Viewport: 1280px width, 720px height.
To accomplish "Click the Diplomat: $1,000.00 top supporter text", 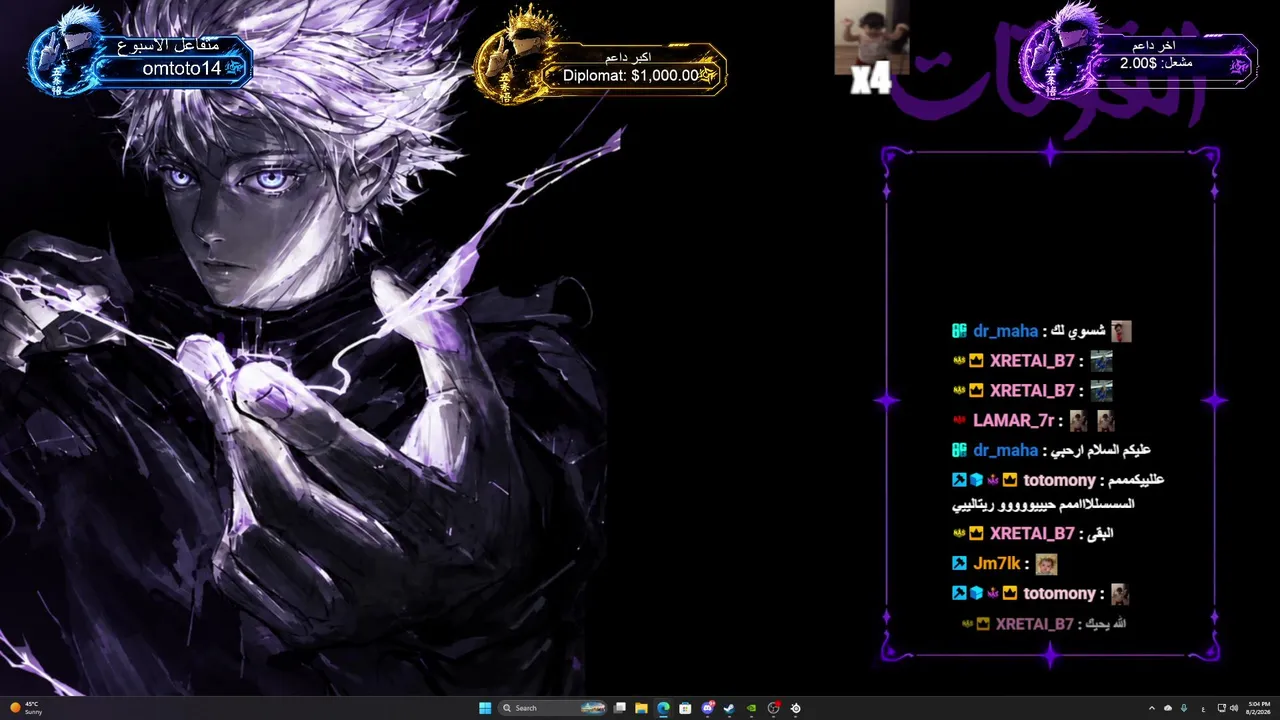I will (631, 75).
